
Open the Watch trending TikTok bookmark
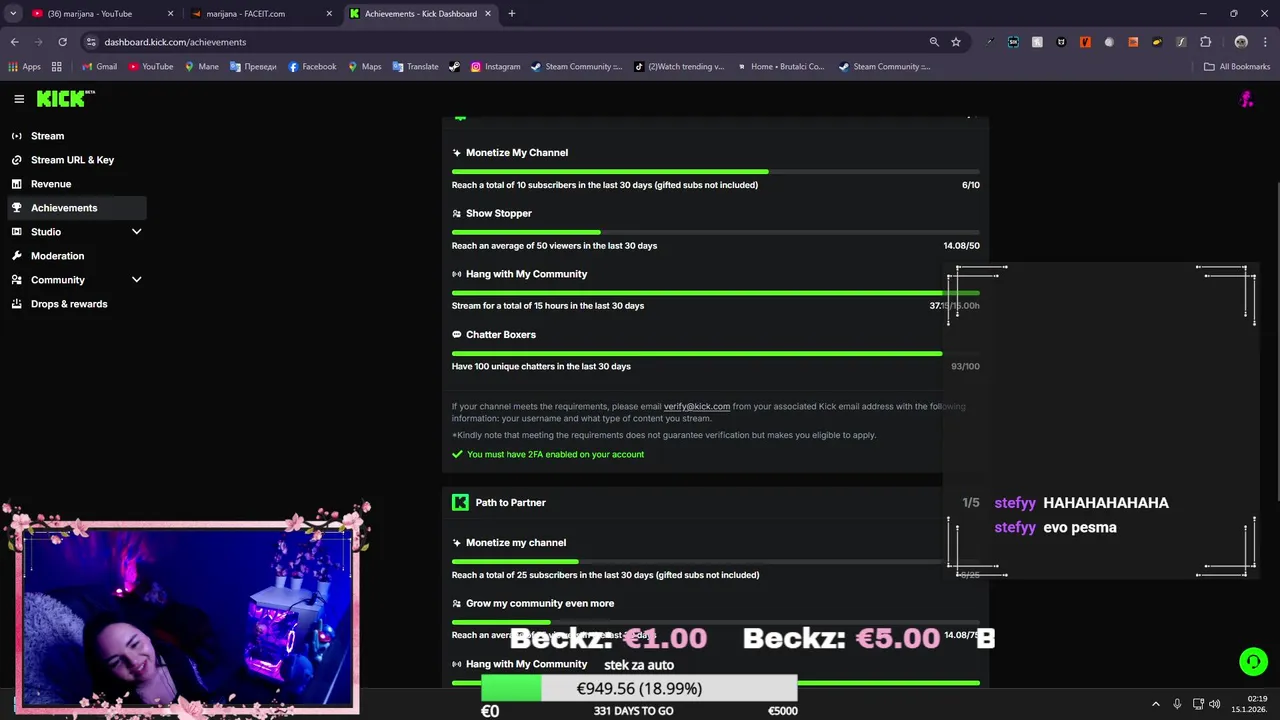(x=679, y=67)
